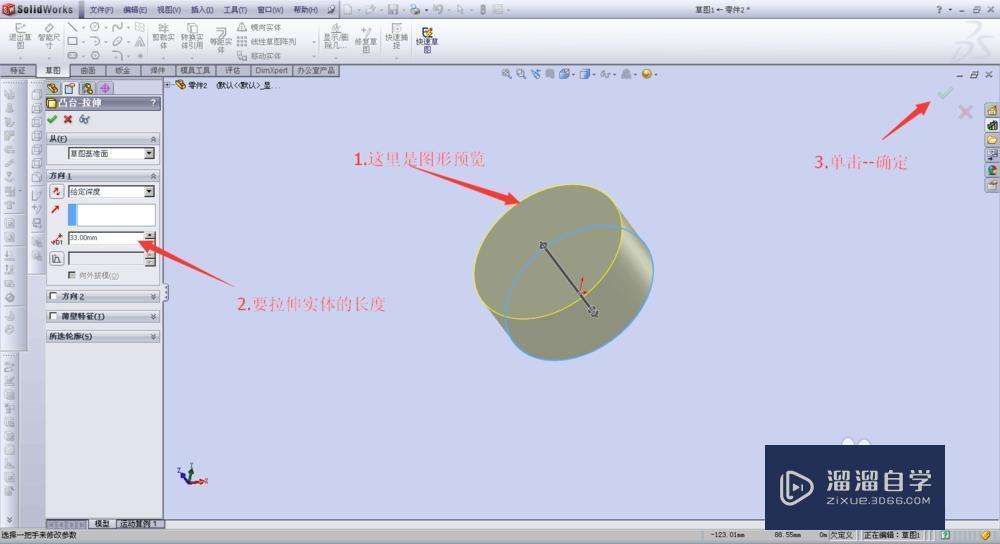Click the reverse direction button
The image size is (1000, 544).
(56, 191)
